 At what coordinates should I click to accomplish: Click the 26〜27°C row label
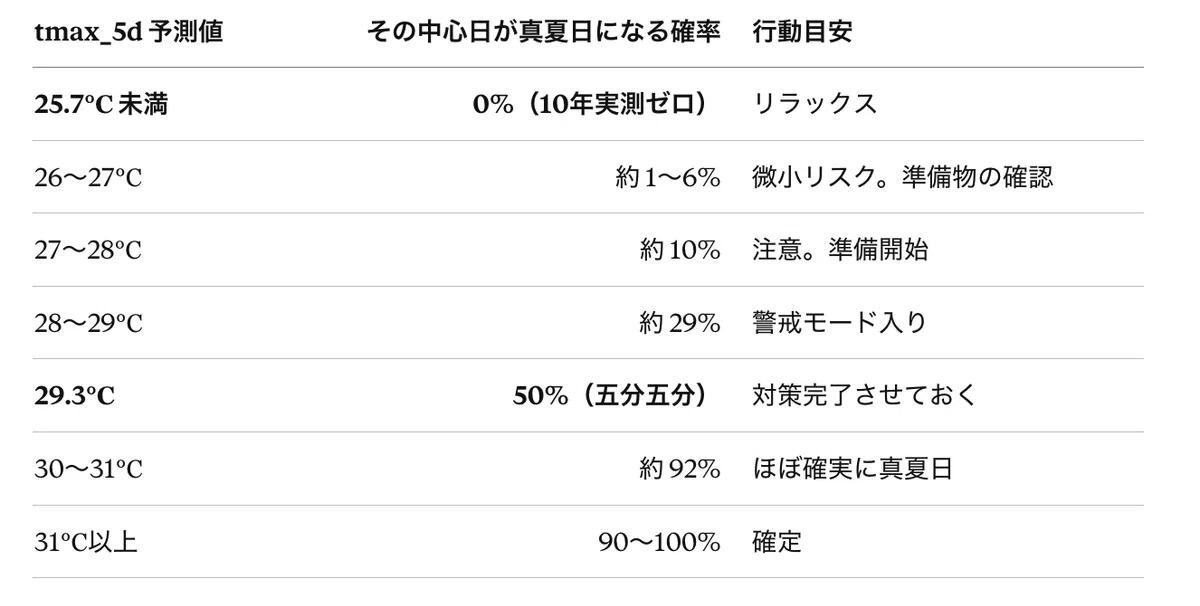pyautogui.click(x=88, y=177)
